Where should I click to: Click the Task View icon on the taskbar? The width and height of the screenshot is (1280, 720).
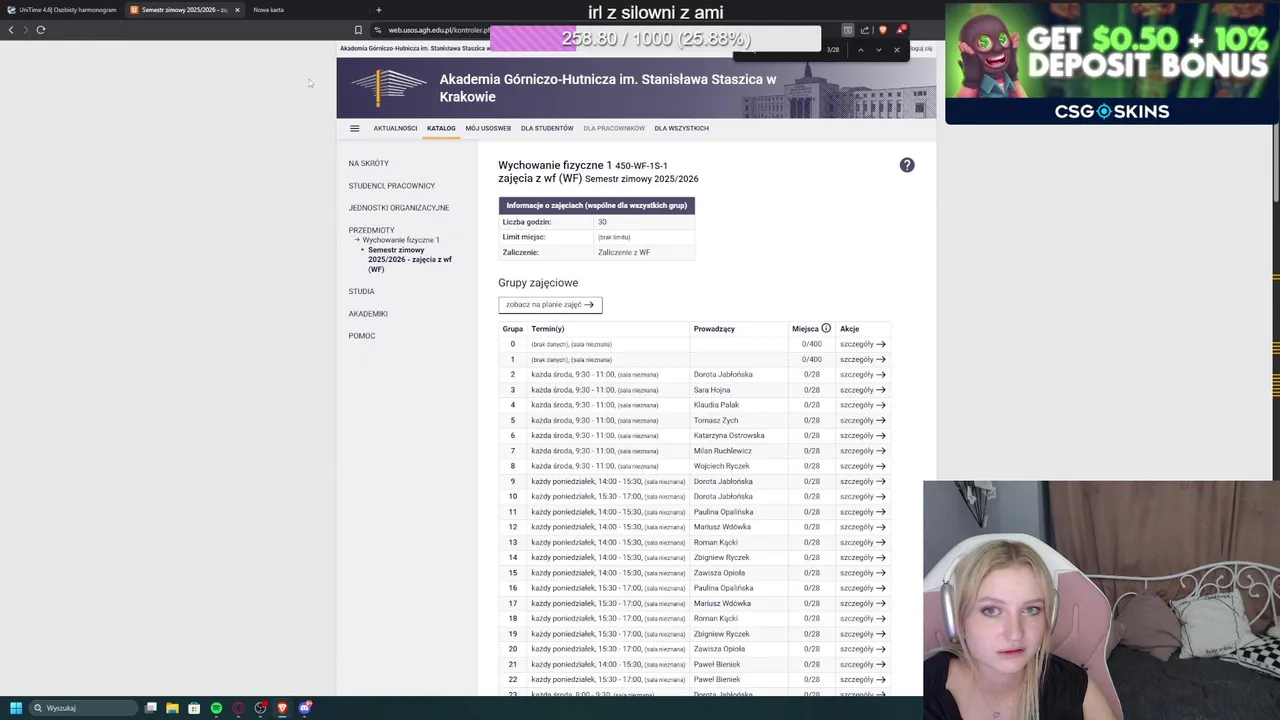(x=151, y=708)
